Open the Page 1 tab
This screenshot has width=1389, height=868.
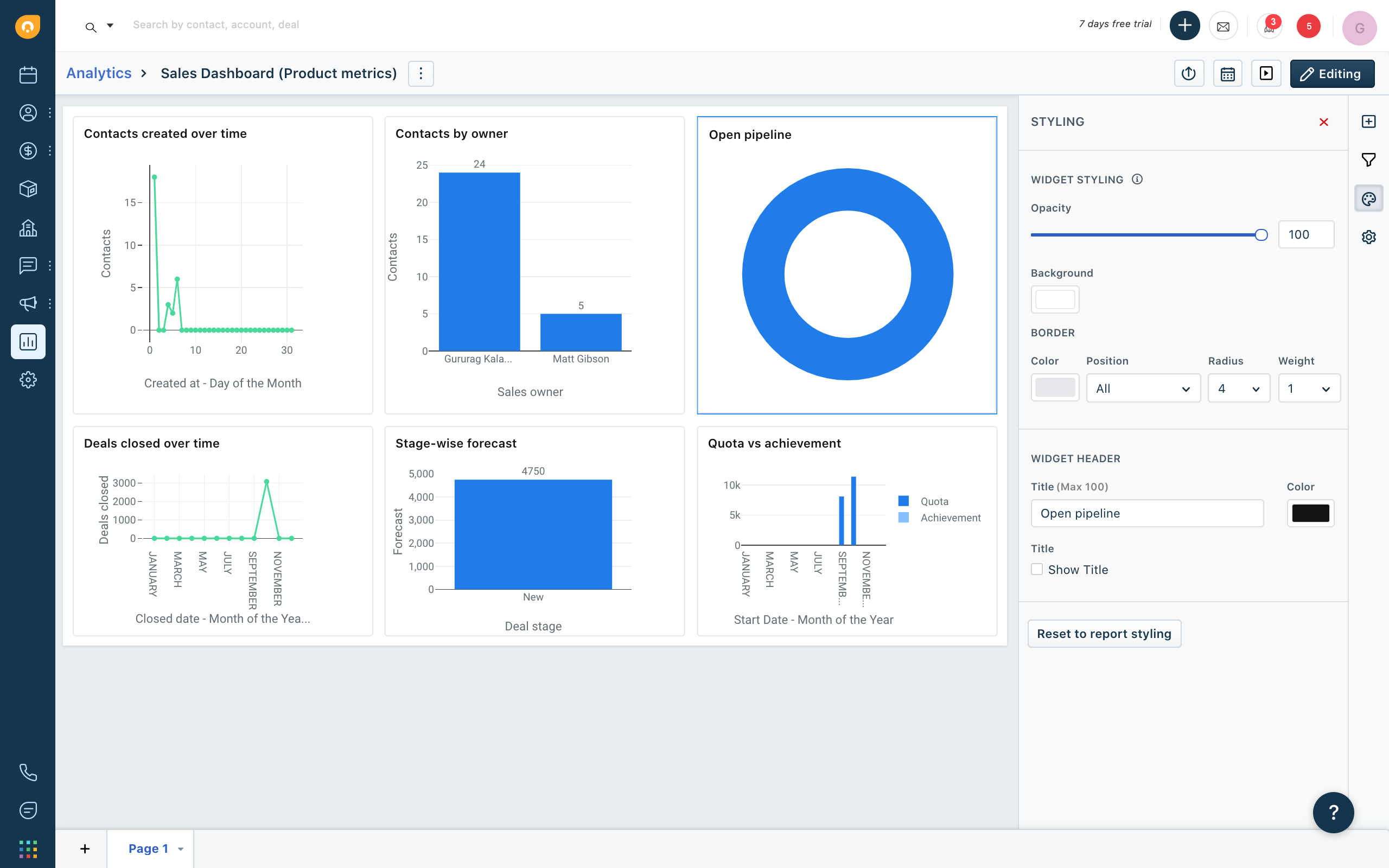(x=148, y=848)
